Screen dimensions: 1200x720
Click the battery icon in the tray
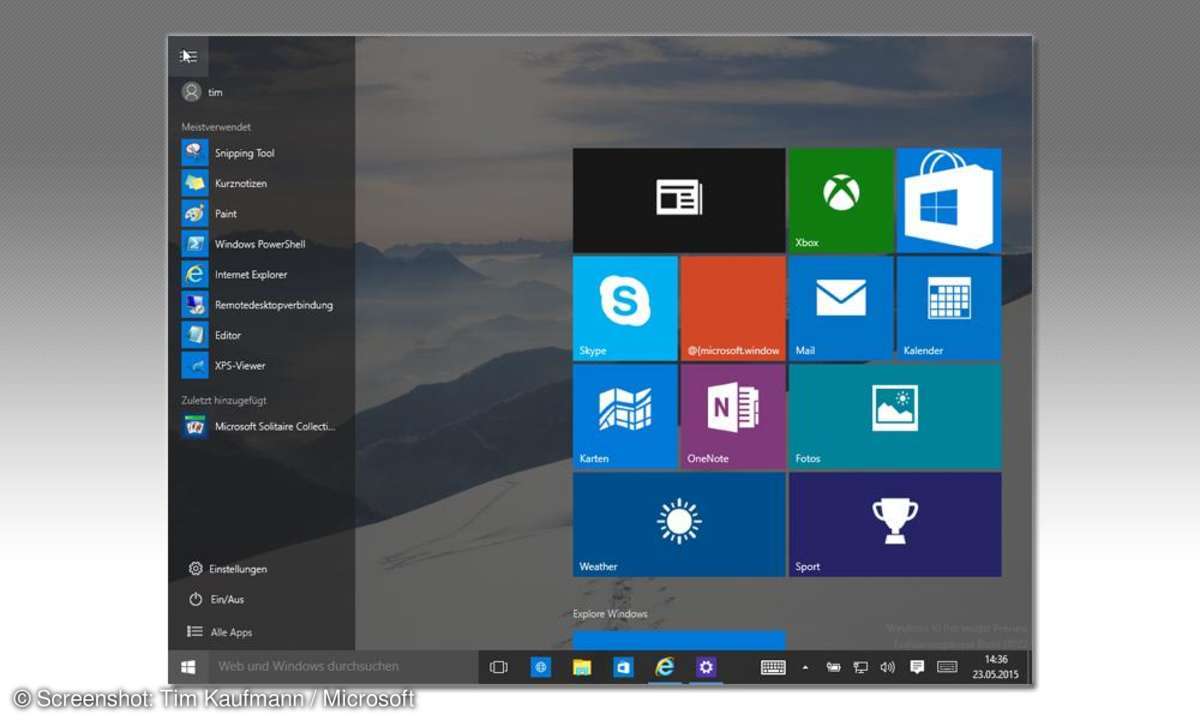coord(833,667)
